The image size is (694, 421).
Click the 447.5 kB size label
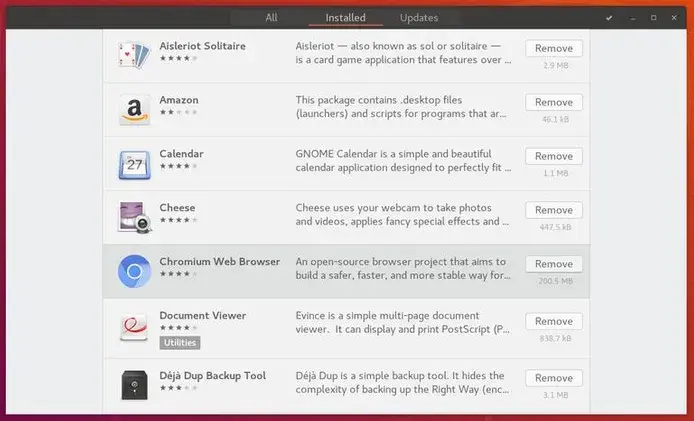[555, 228]
